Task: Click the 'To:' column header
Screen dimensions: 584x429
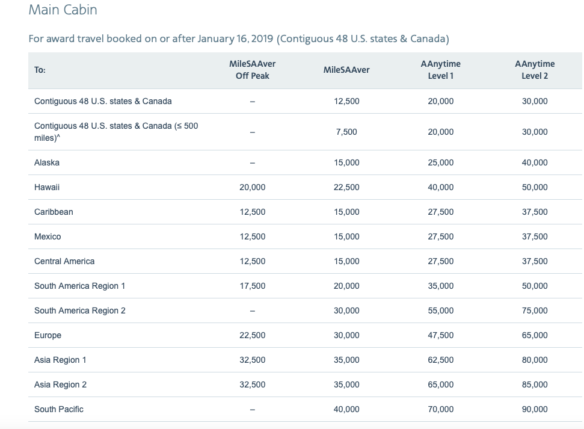Action: [40, 70]
